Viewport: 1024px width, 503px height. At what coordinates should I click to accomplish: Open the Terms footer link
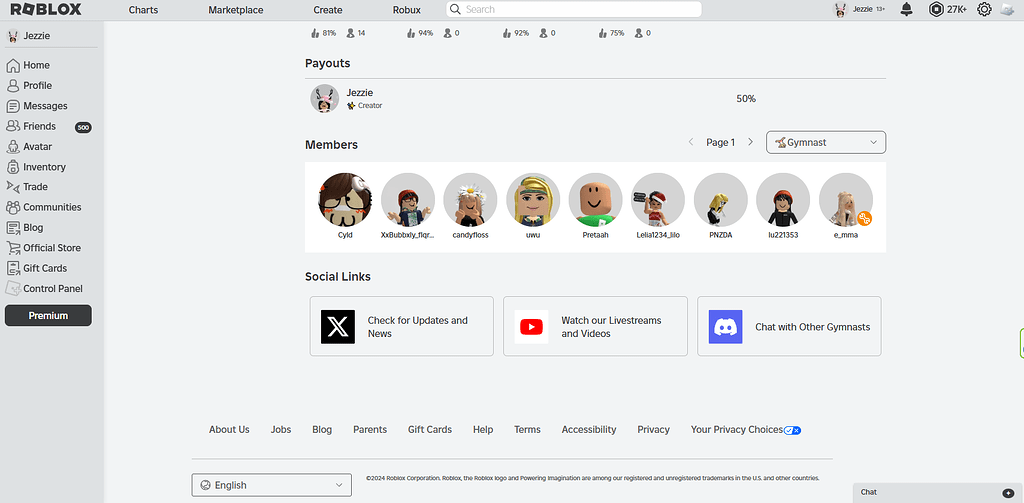527,429
